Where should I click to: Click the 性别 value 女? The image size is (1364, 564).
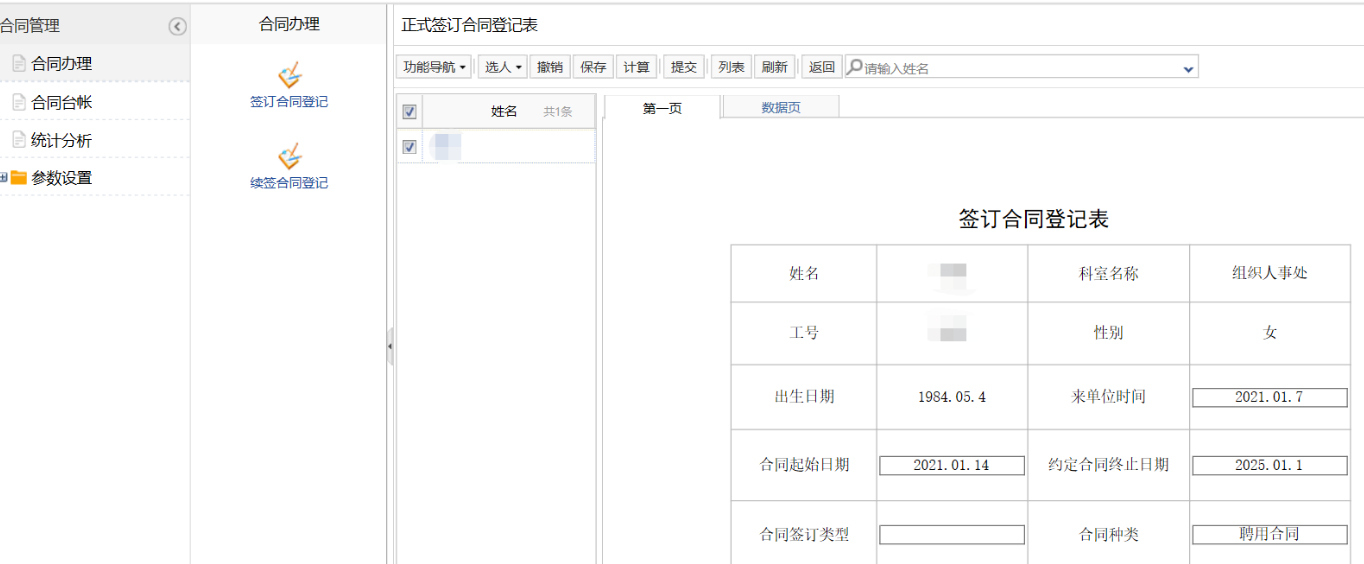point(1270,332)
